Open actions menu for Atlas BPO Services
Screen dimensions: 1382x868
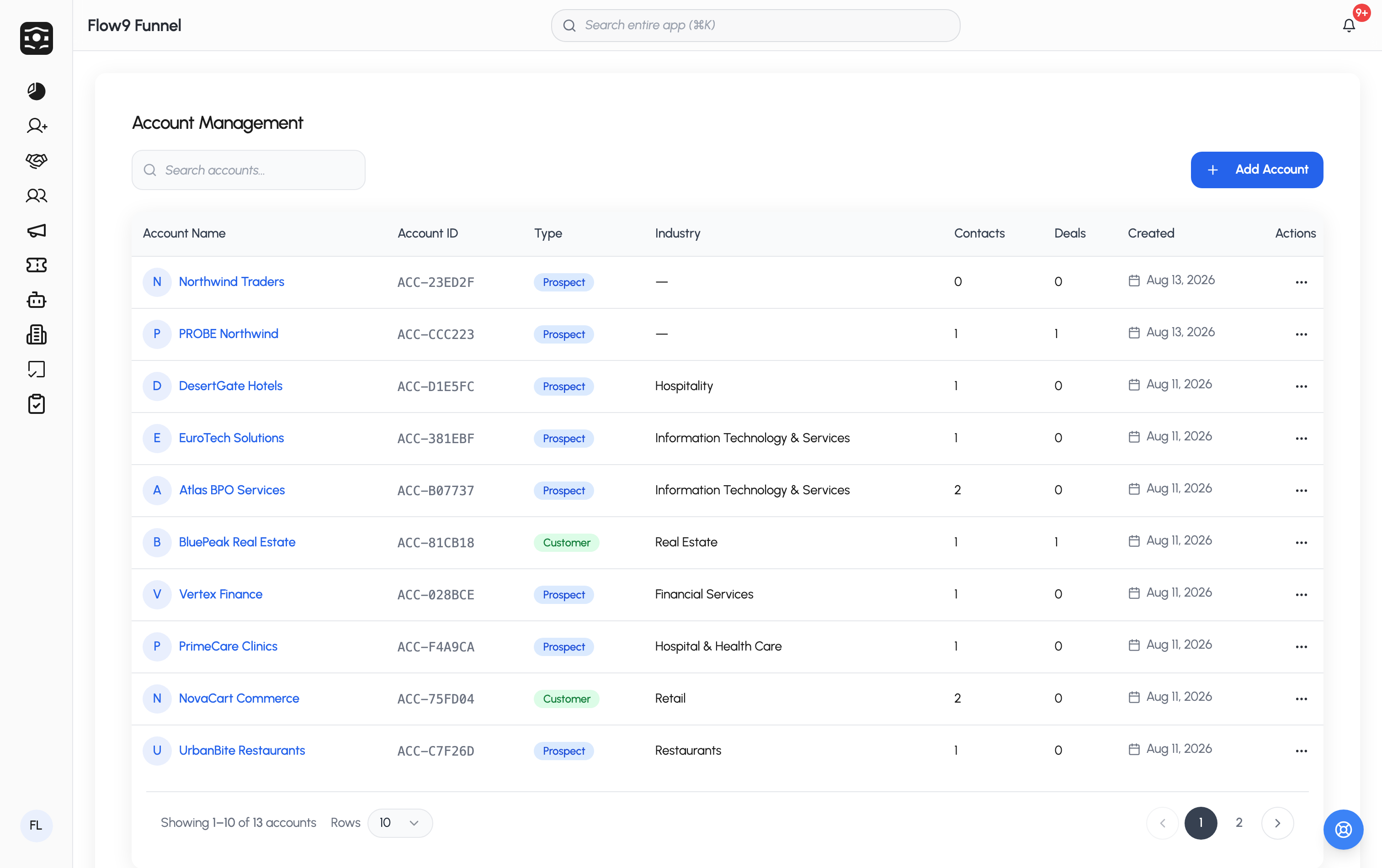(1301, 491)
